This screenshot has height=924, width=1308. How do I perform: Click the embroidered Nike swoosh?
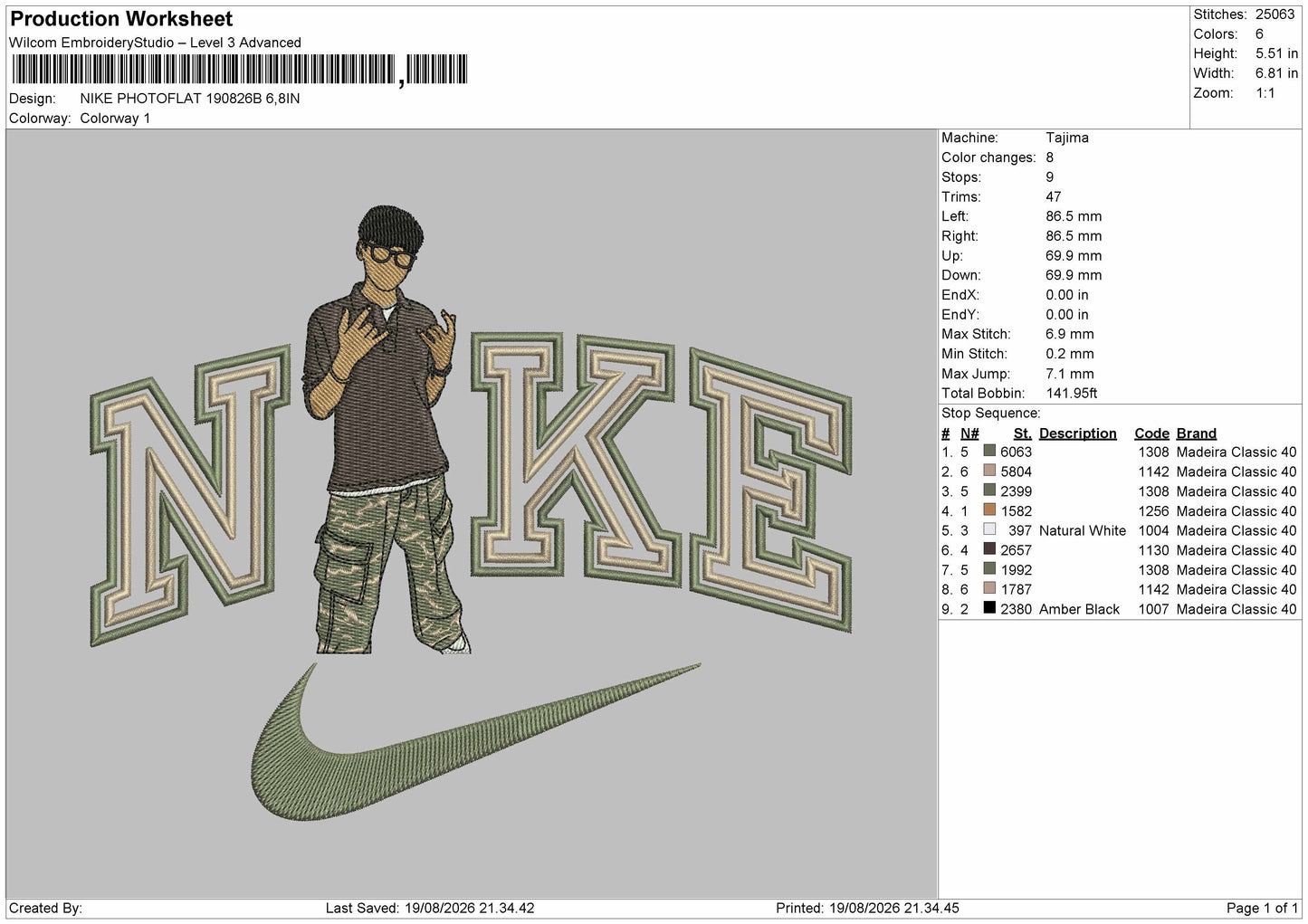(475, 744)
